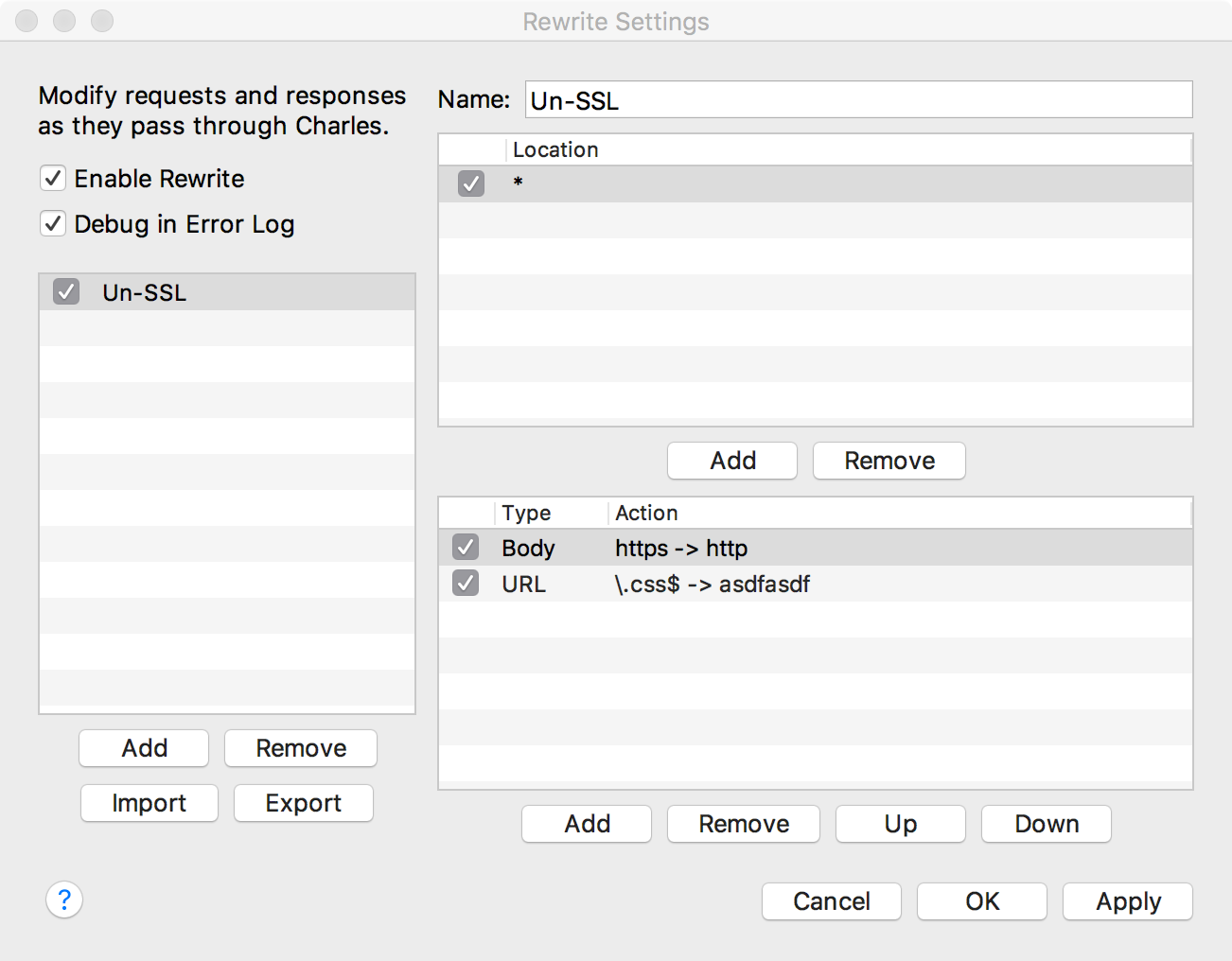Toggle the wildcard location checkbox
The image size is (1232, 961).
[470, 183]
